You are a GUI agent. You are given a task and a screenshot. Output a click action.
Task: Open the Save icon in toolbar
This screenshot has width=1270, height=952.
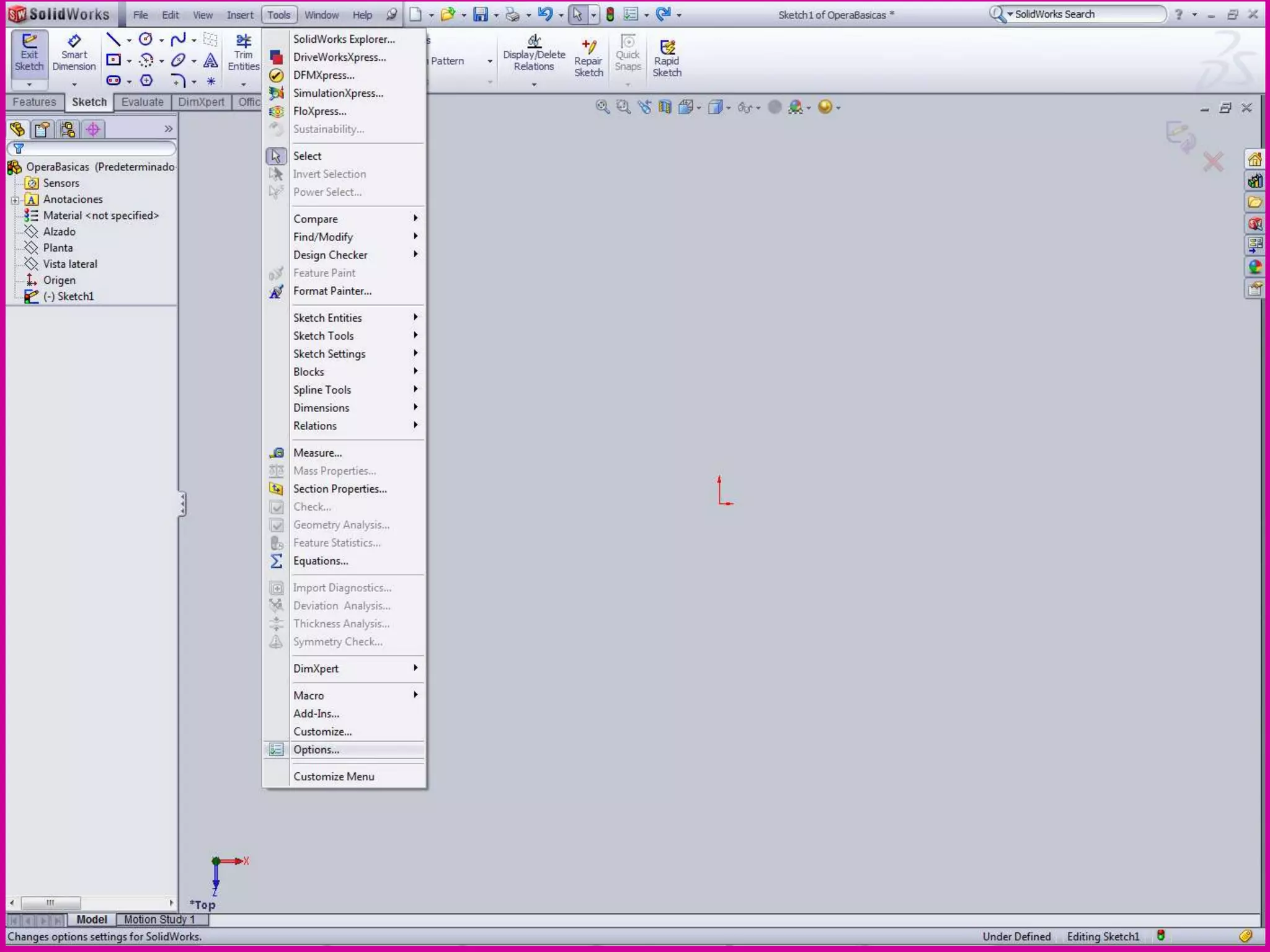(480, 14)
